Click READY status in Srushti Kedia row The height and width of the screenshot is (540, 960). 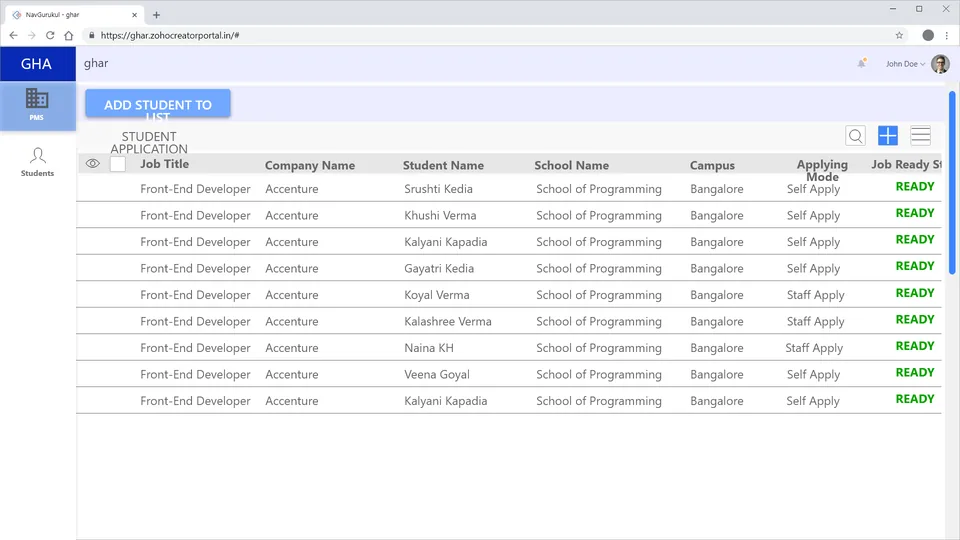[915, 187]
